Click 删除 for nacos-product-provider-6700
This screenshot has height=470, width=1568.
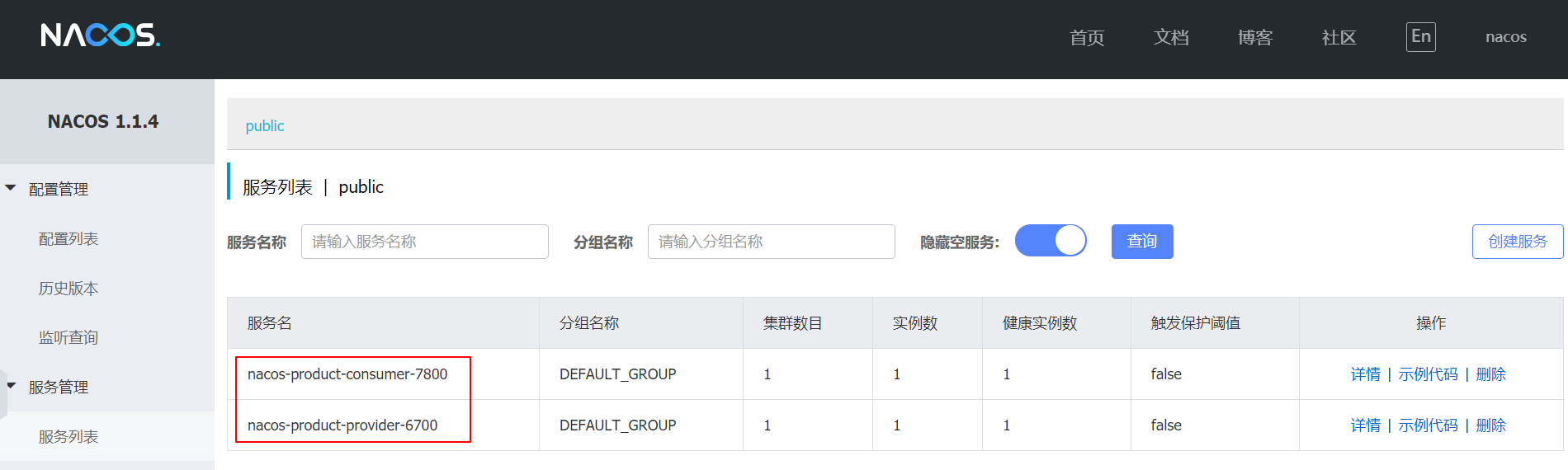pos(1490,425)
